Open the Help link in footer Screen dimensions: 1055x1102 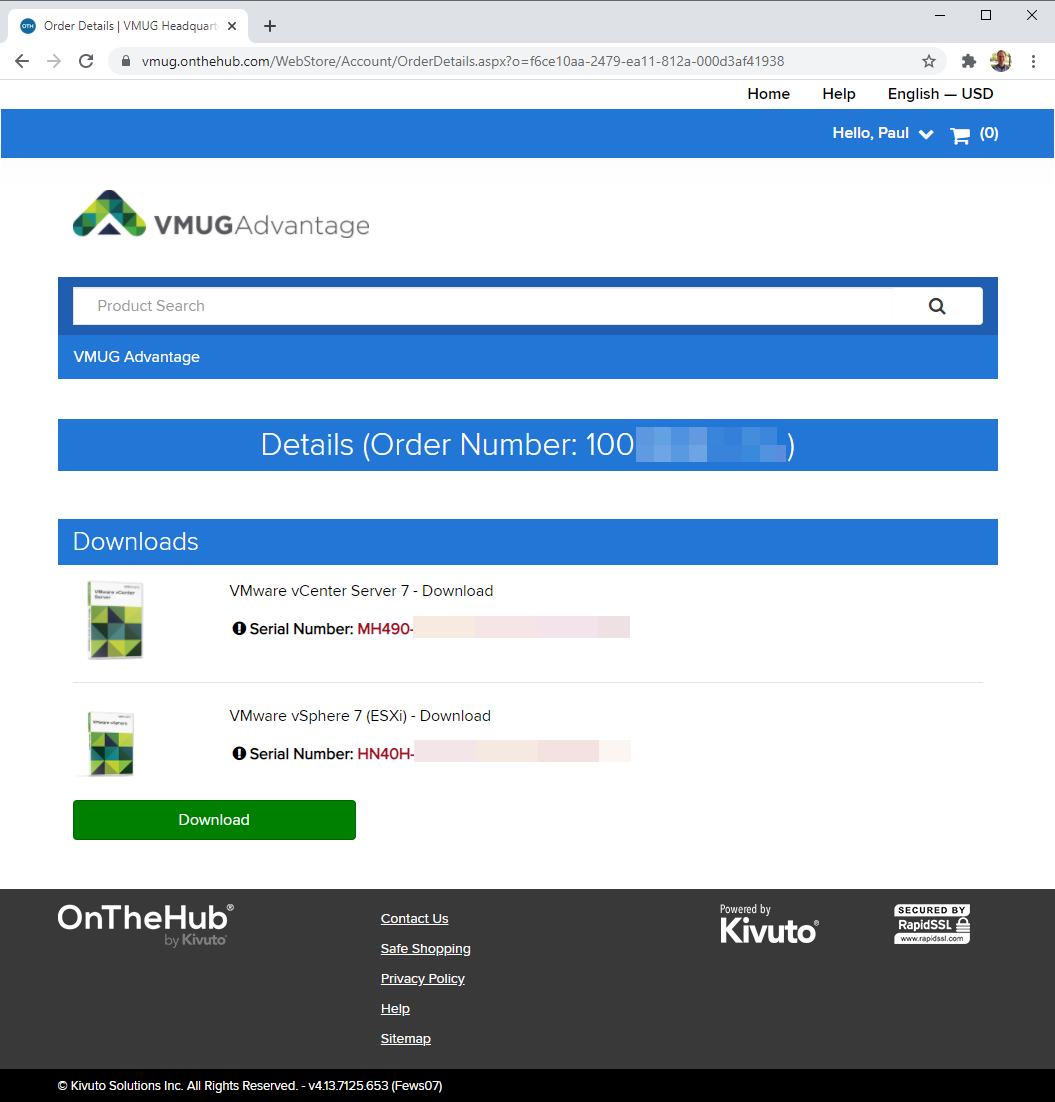(x=395, y=1009)
